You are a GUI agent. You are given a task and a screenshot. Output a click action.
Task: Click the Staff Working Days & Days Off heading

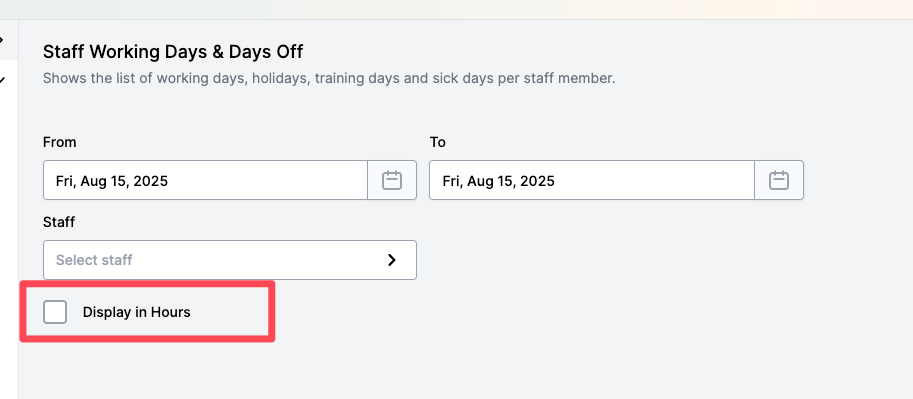pyautogui.click(x=173, y=52)
